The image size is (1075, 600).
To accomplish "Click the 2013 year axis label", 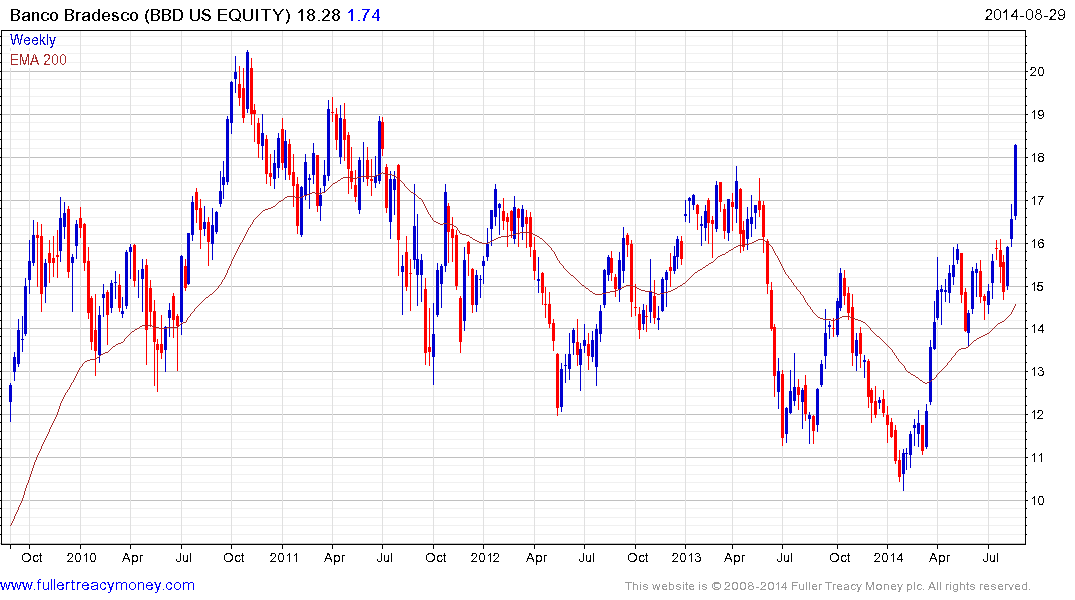I will pos(686,557).
